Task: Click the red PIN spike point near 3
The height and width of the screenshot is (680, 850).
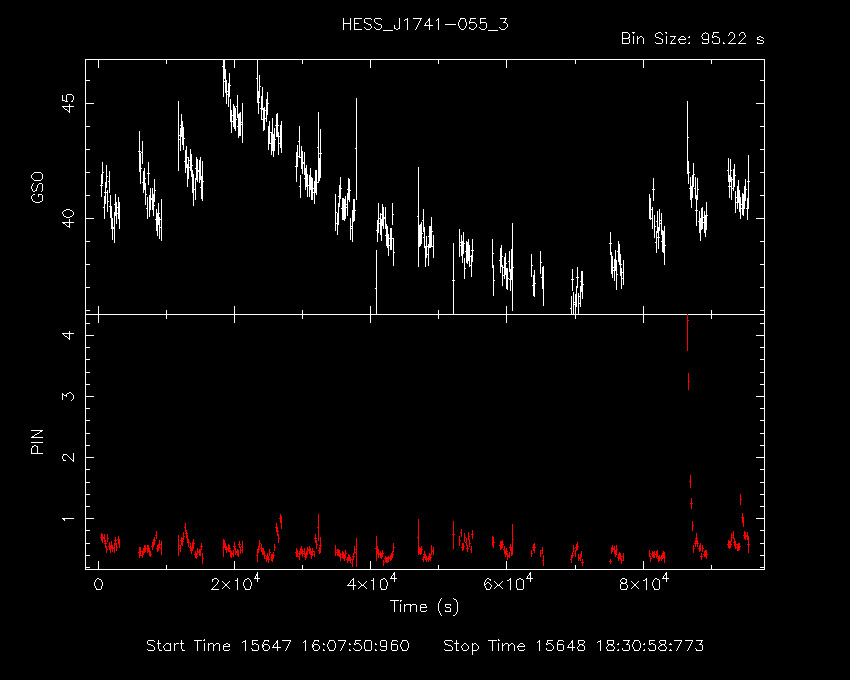Action: click(x=688, y=381)
